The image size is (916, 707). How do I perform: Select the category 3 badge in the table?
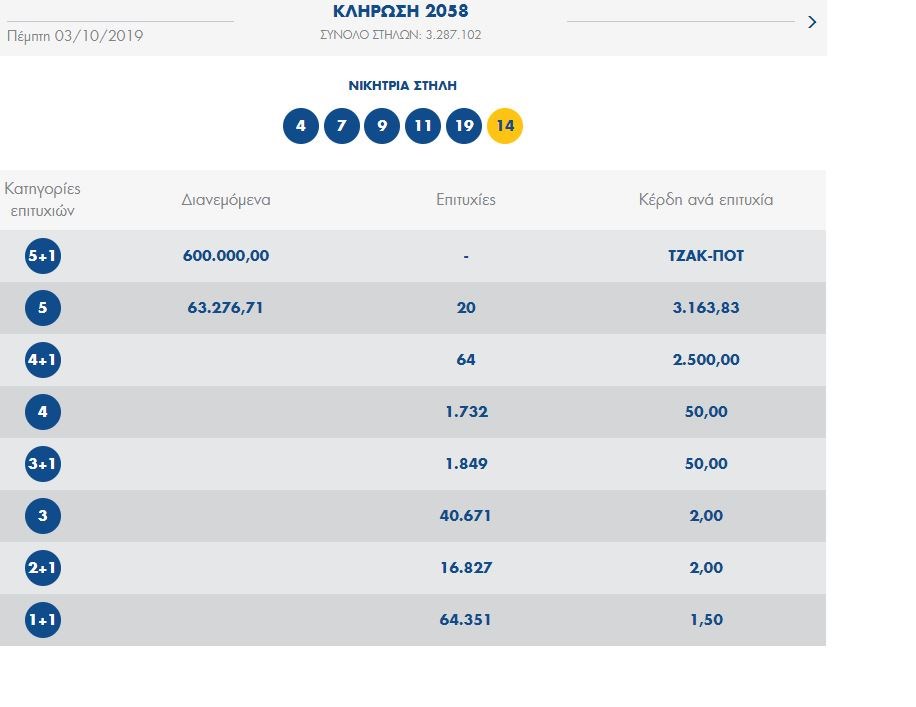point(43,516)
